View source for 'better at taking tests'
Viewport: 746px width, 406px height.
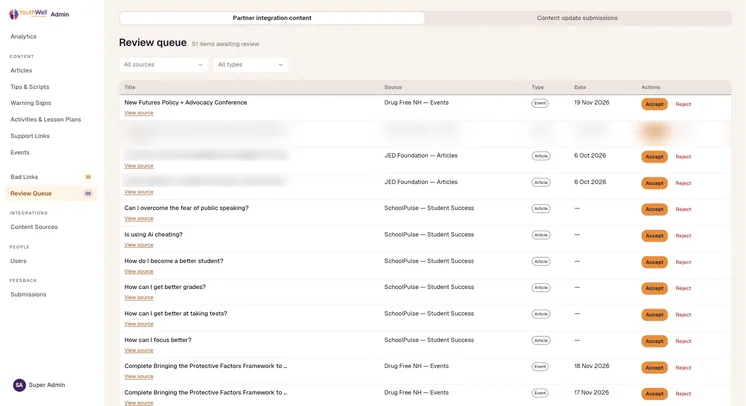click(139, 324)
